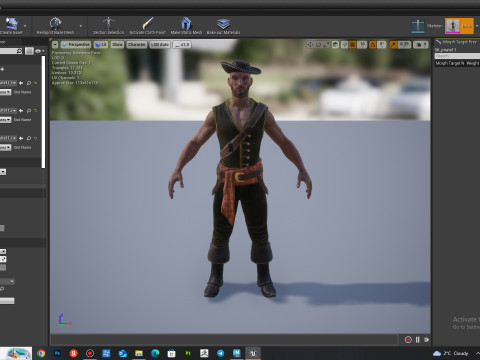This screenshot has width=480, height=360.
Task: Click the Bake out Materials icon
Action: pyautogui.click(x=223, y=23)
